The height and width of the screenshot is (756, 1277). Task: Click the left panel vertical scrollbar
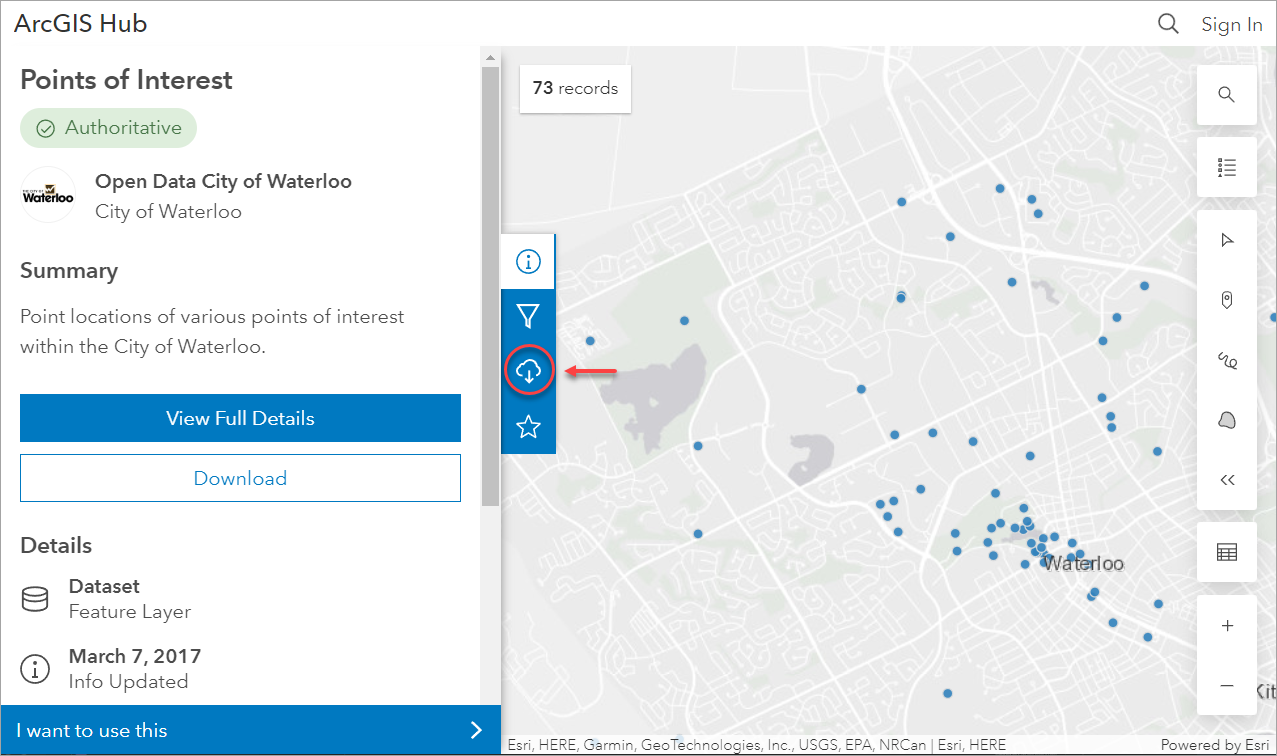[490, 285]
